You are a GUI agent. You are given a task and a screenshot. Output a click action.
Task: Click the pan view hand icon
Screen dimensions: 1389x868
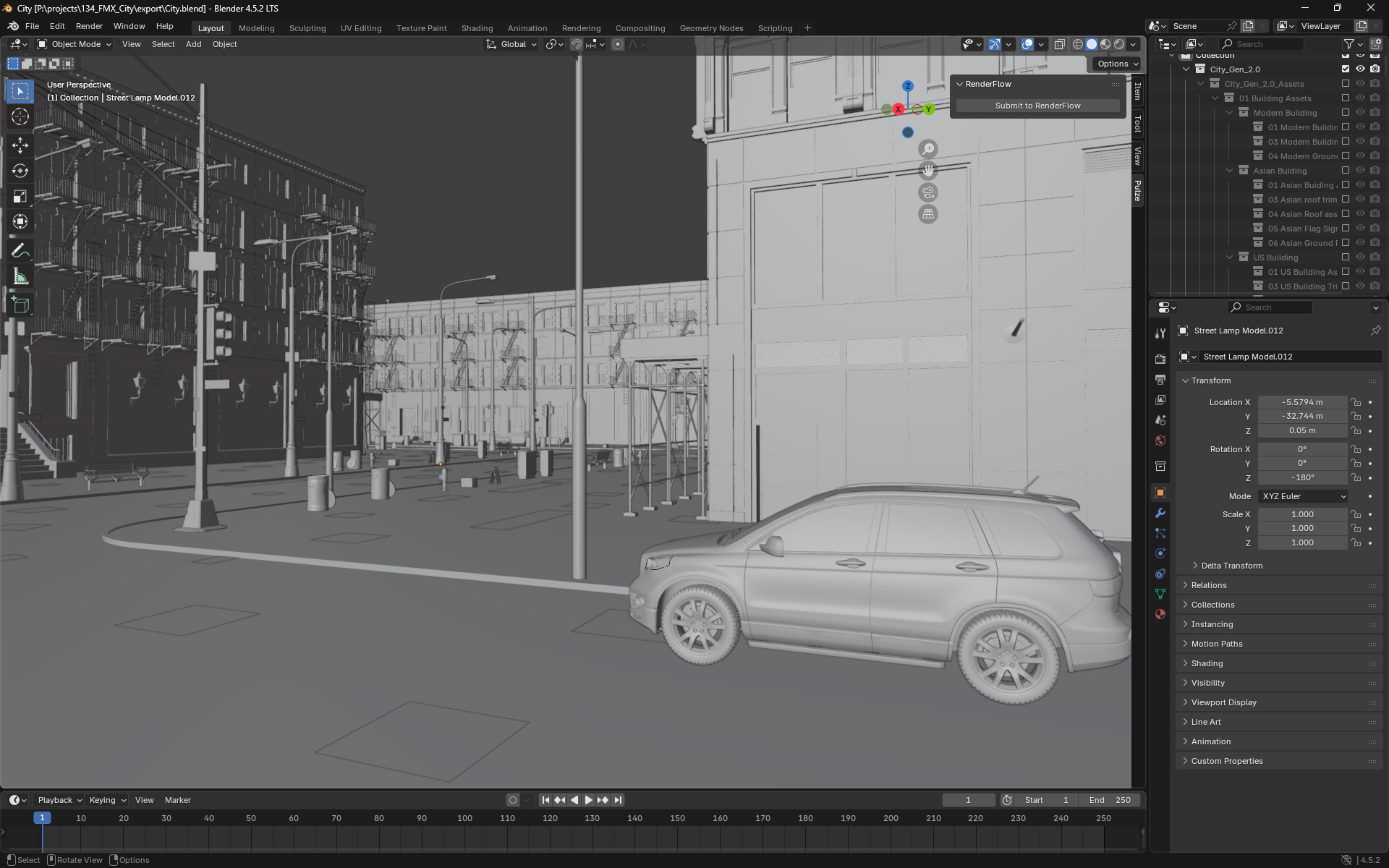pyautogui.click(x=928, y=171)
